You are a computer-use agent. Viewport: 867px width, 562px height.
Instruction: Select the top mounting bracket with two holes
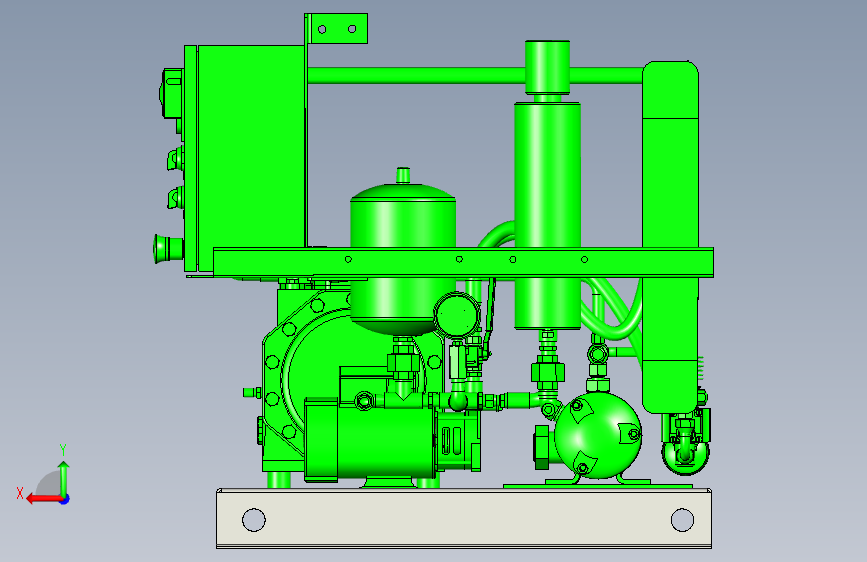[337, 28]
